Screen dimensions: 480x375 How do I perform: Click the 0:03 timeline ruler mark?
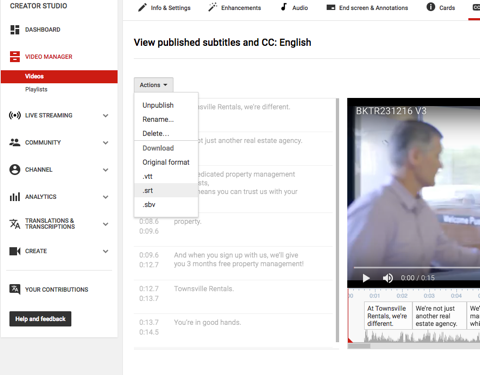429,296
